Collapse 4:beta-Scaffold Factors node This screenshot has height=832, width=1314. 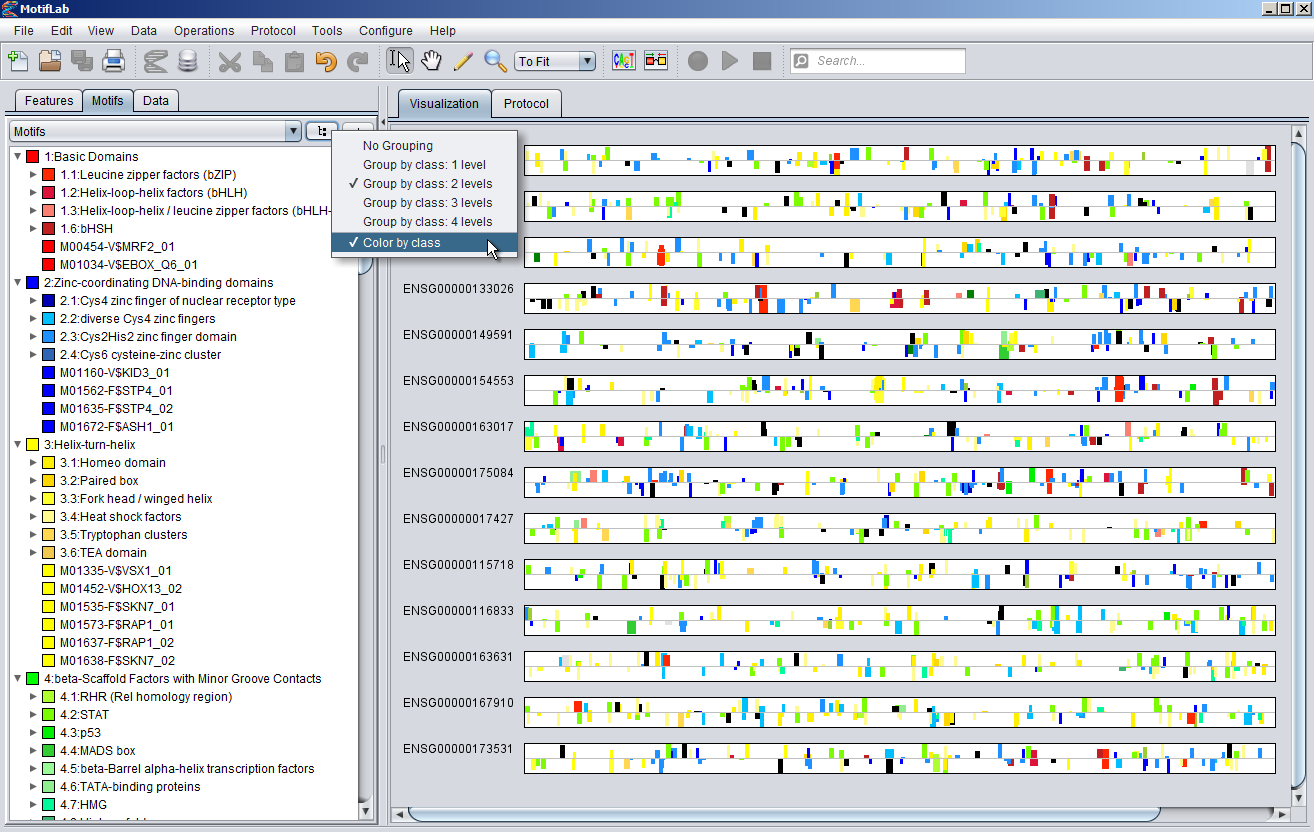pos(17,679)
